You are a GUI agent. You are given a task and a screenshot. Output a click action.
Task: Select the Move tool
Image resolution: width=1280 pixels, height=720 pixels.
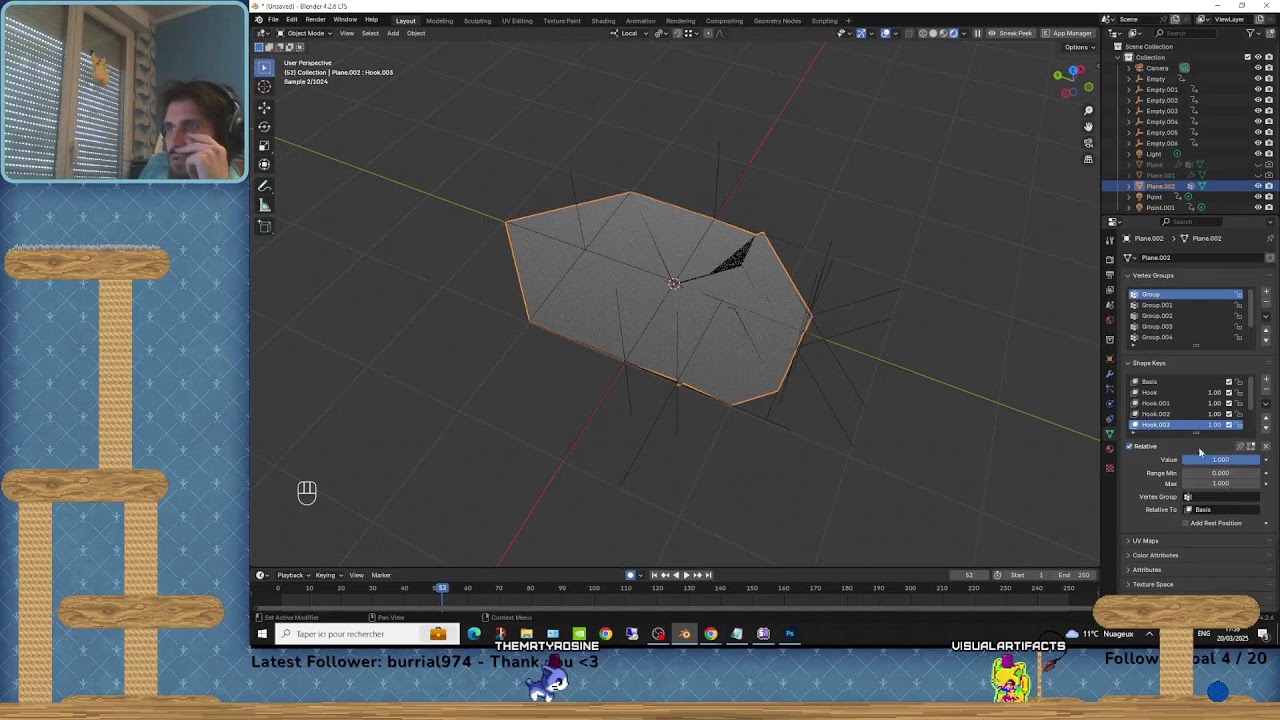[x=264, y=107]
